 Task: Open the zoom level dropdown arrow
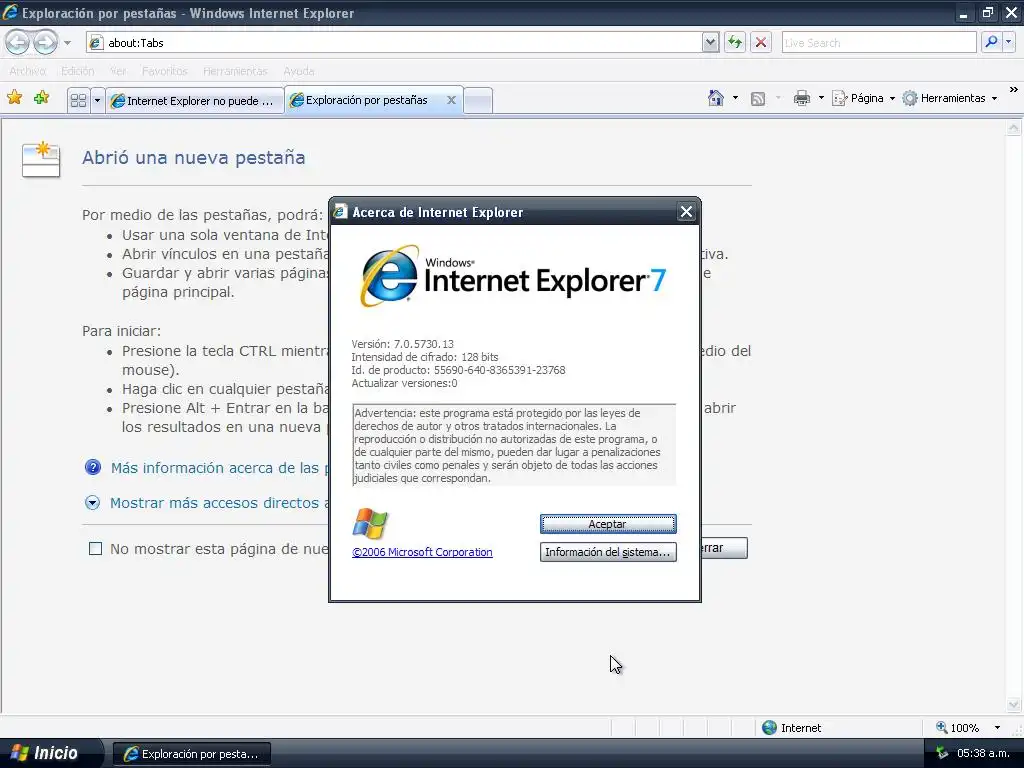pyautogui.click(x=997, y=728)
